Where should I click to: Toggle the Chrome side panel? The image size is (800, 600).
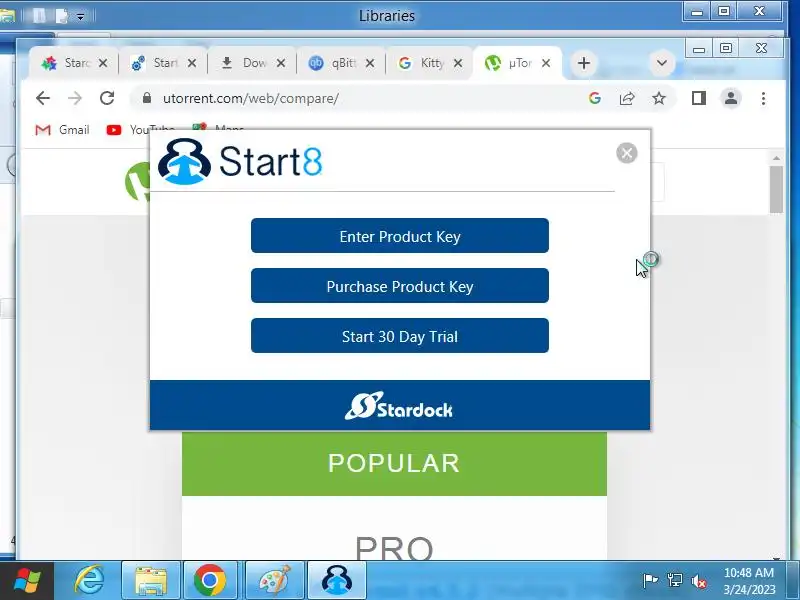pos(698,98)
